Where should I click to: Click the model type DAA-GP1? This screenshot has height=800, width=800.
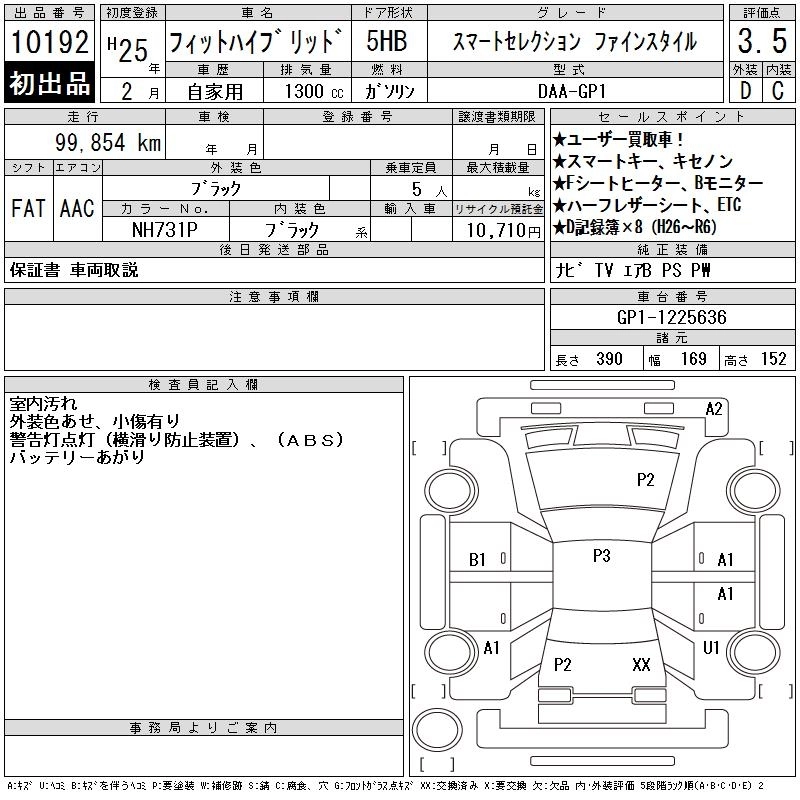[x=573, y=90]
